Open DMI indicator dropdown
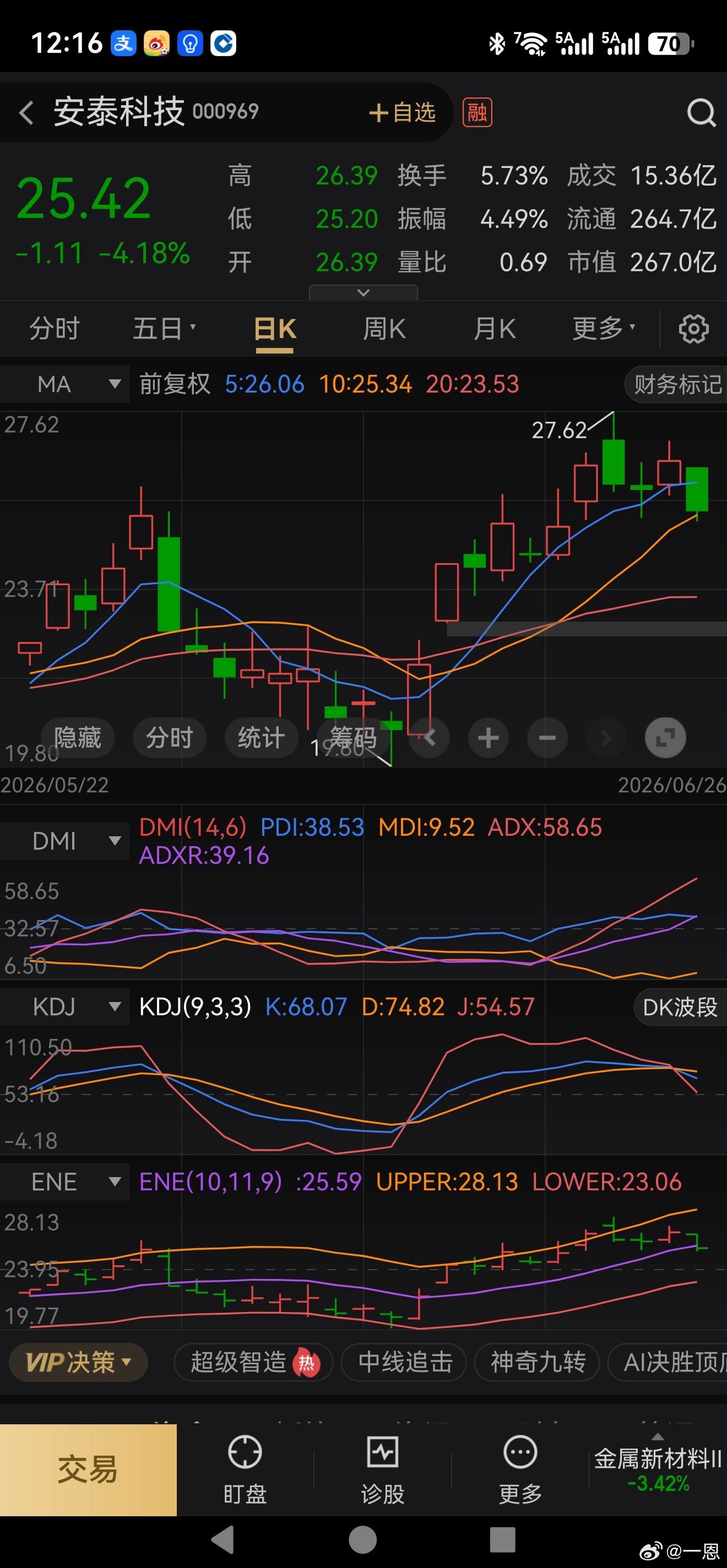 [64, 841]
